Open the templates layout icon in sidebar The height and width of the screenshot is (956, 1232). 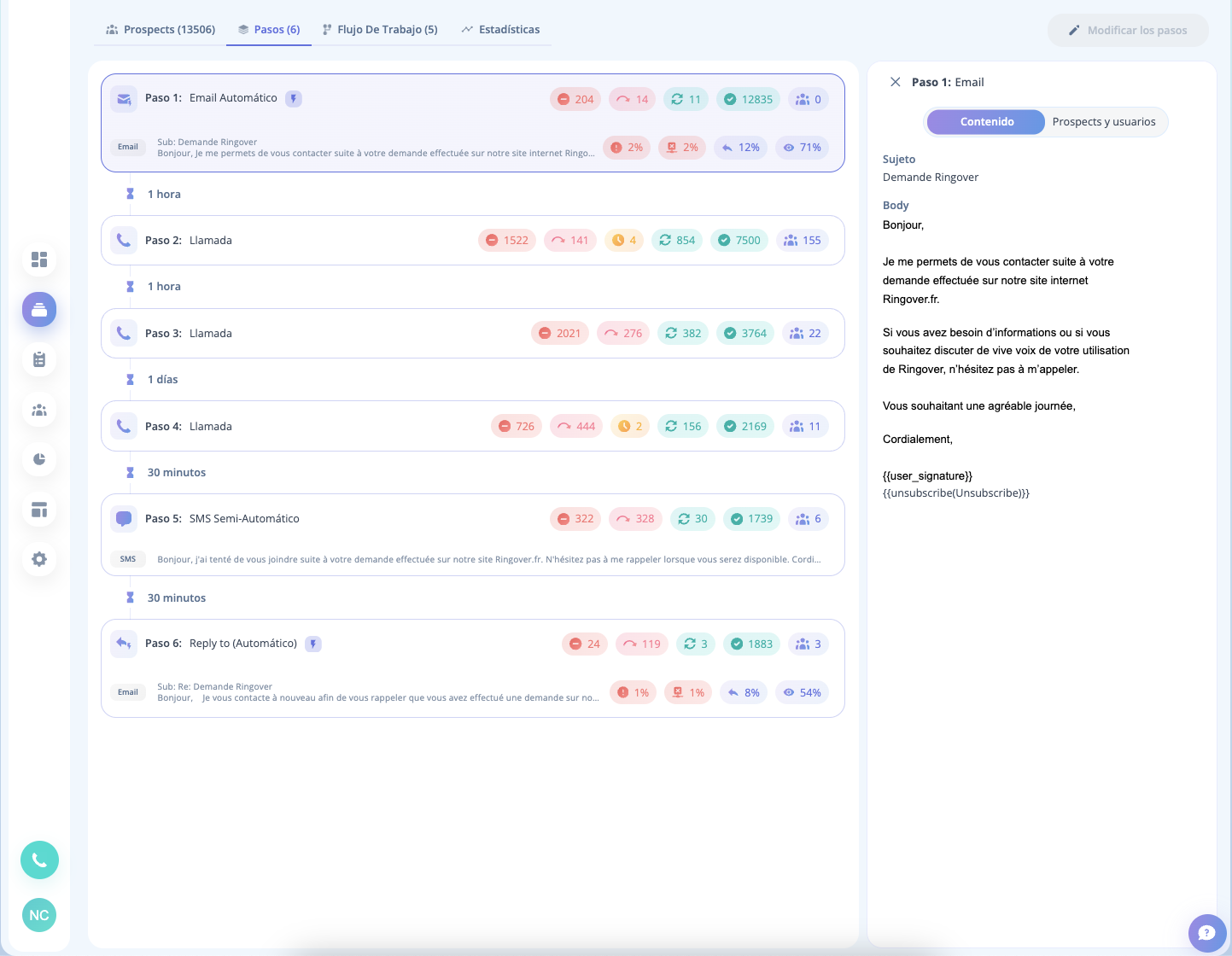click(x=39, y=510)
